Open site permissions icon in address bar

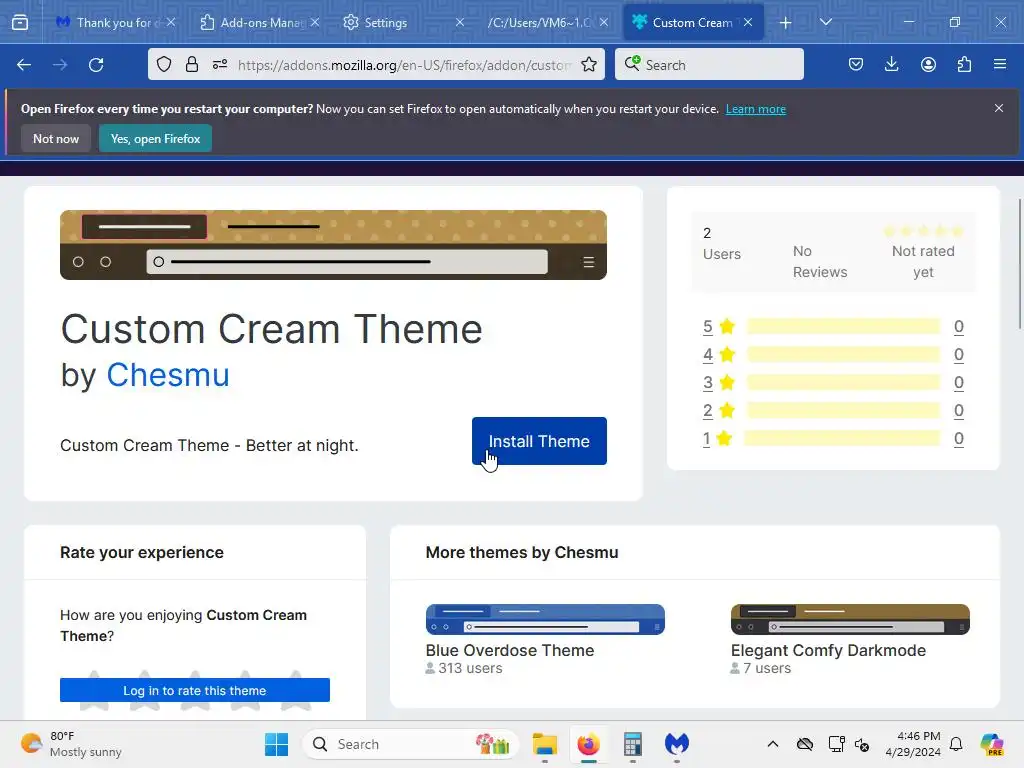[220, 65]
